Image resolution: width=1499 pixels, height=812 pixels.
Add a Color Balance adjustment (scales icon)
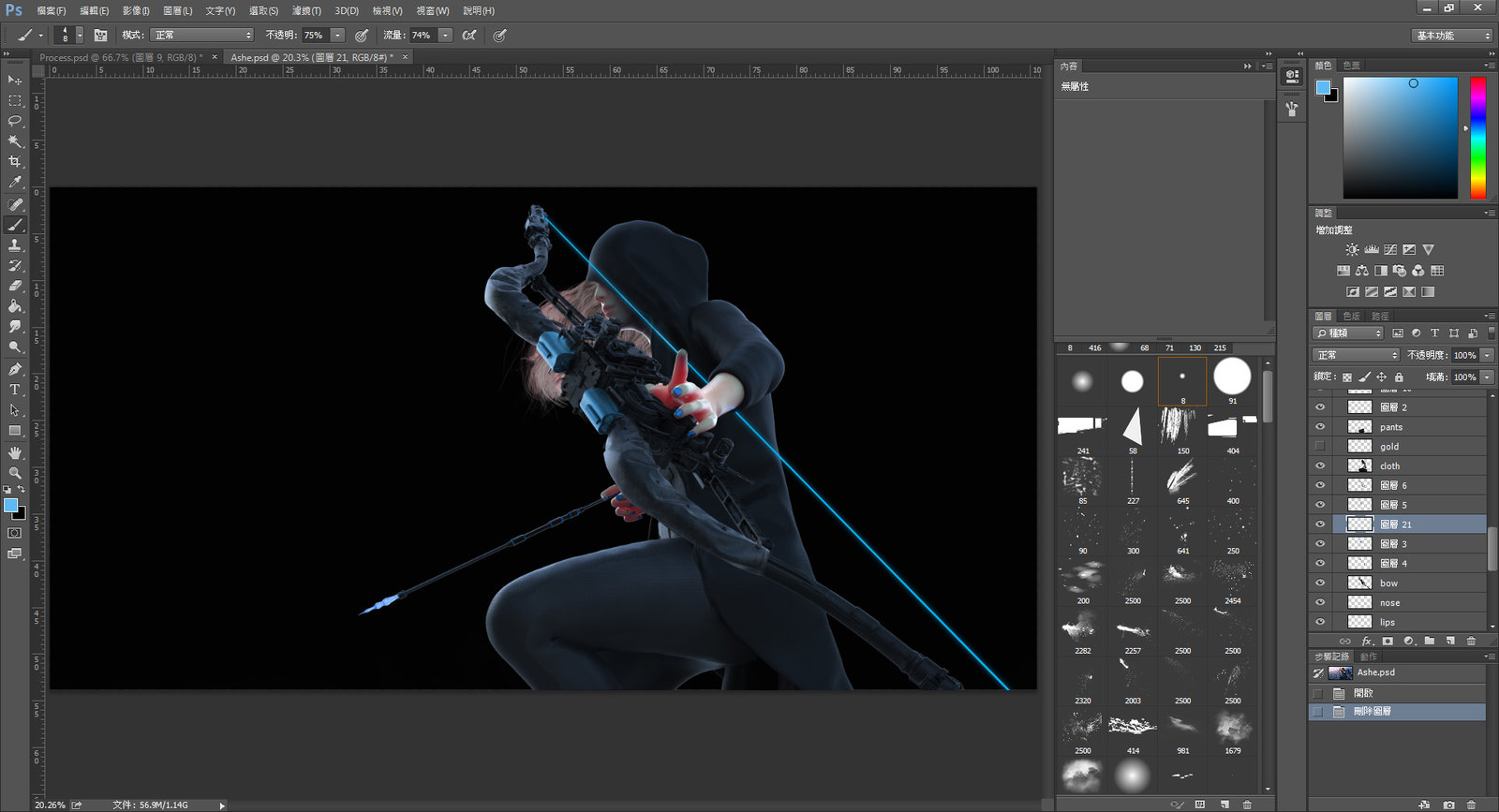pyautogui.click(x=1361, y=271)
